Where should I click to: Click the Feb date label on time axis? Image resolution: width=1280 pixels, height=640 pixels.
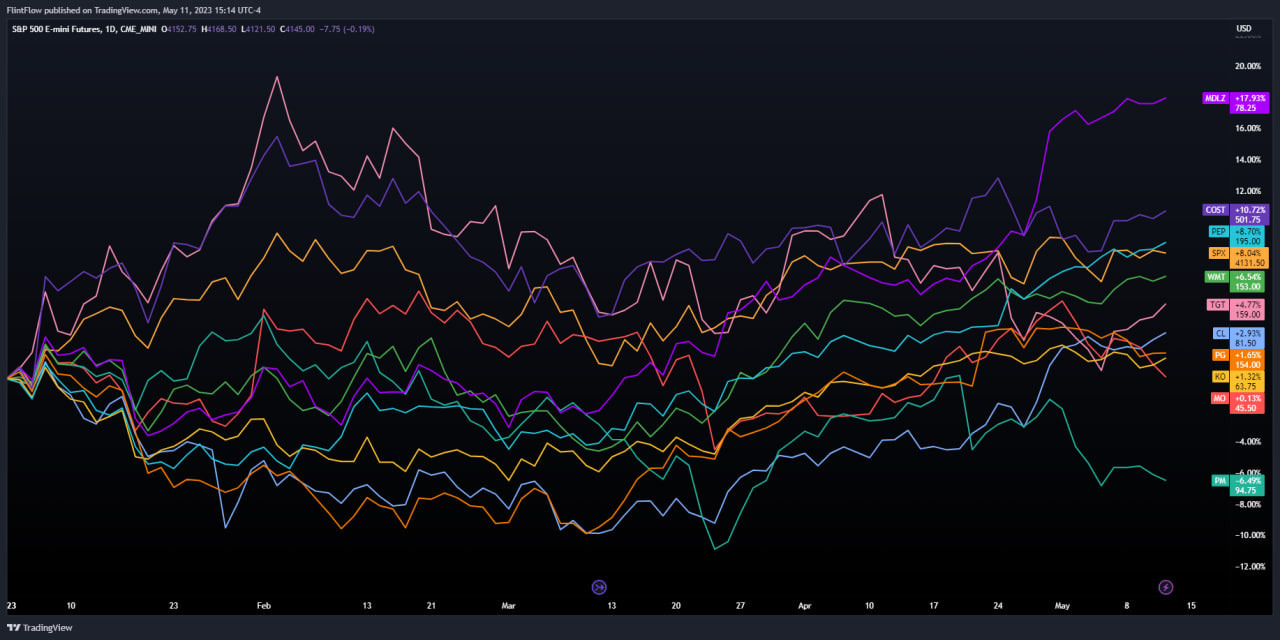click(x=264, y=606)
